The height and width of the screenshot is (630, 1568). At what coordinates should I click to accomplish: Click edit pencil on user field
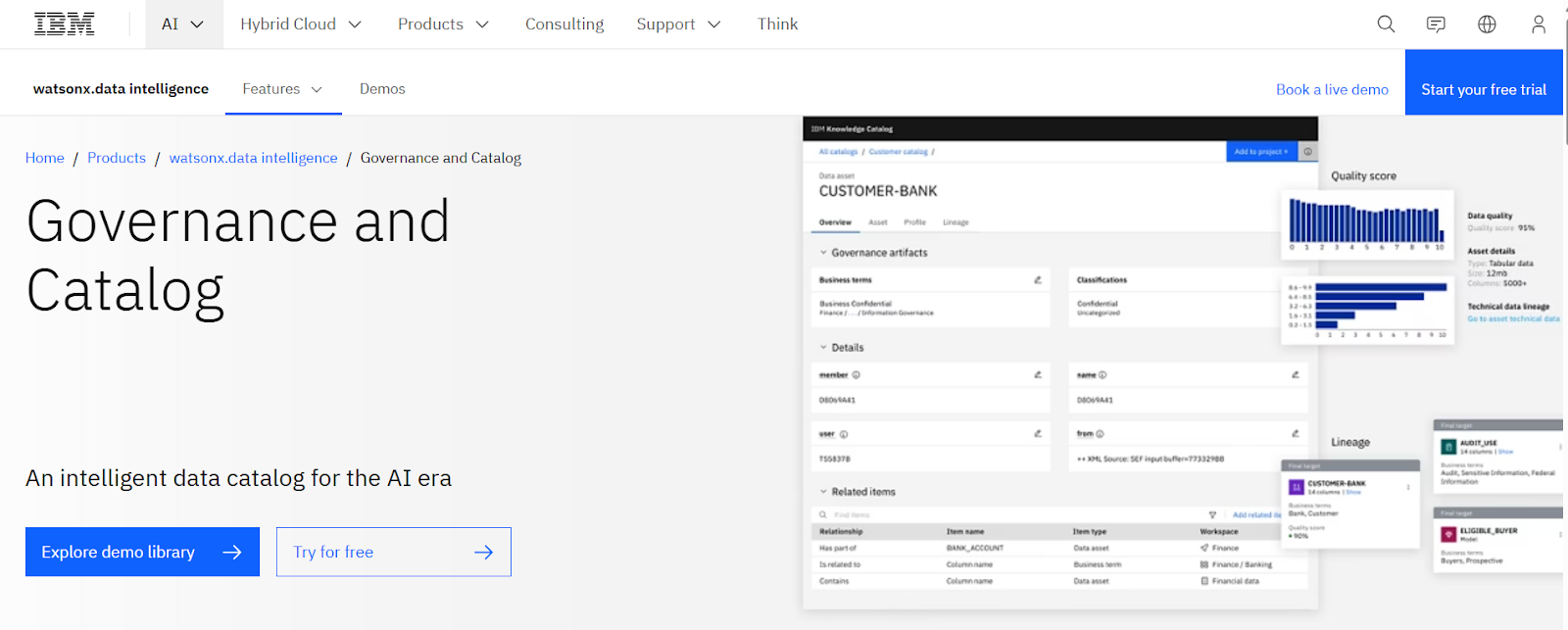pos(1037,433)
